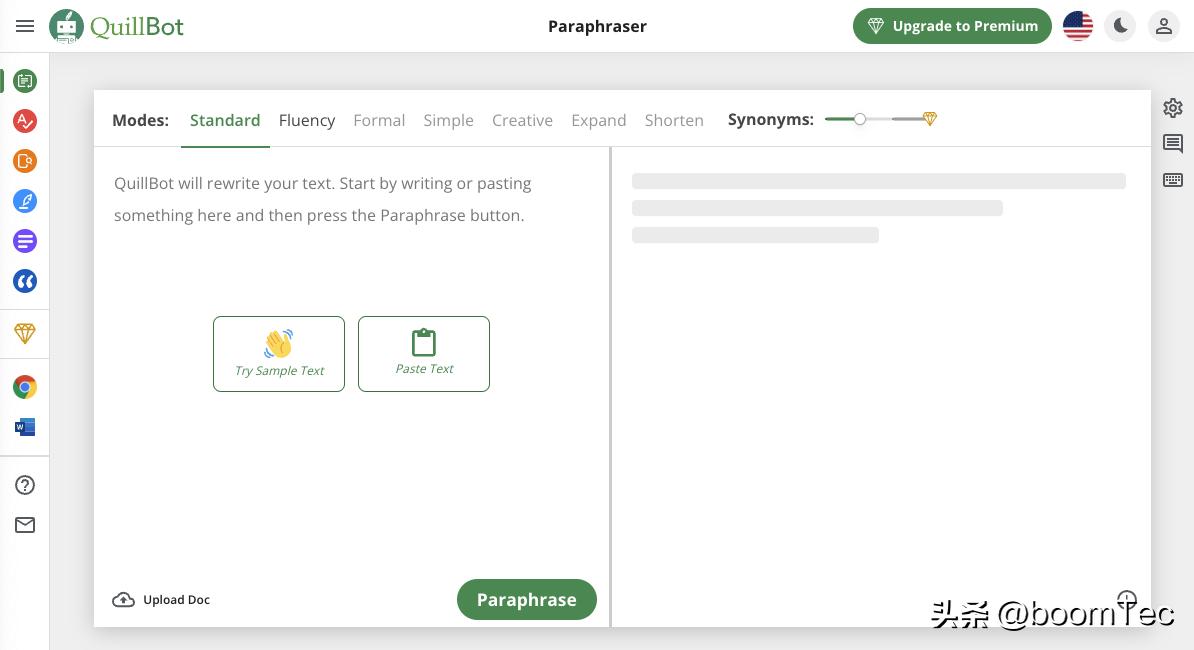This screenshot has height=650, width=1194.
Task: Open the Summarizer sidebar tool
Action: click(25, 241)
